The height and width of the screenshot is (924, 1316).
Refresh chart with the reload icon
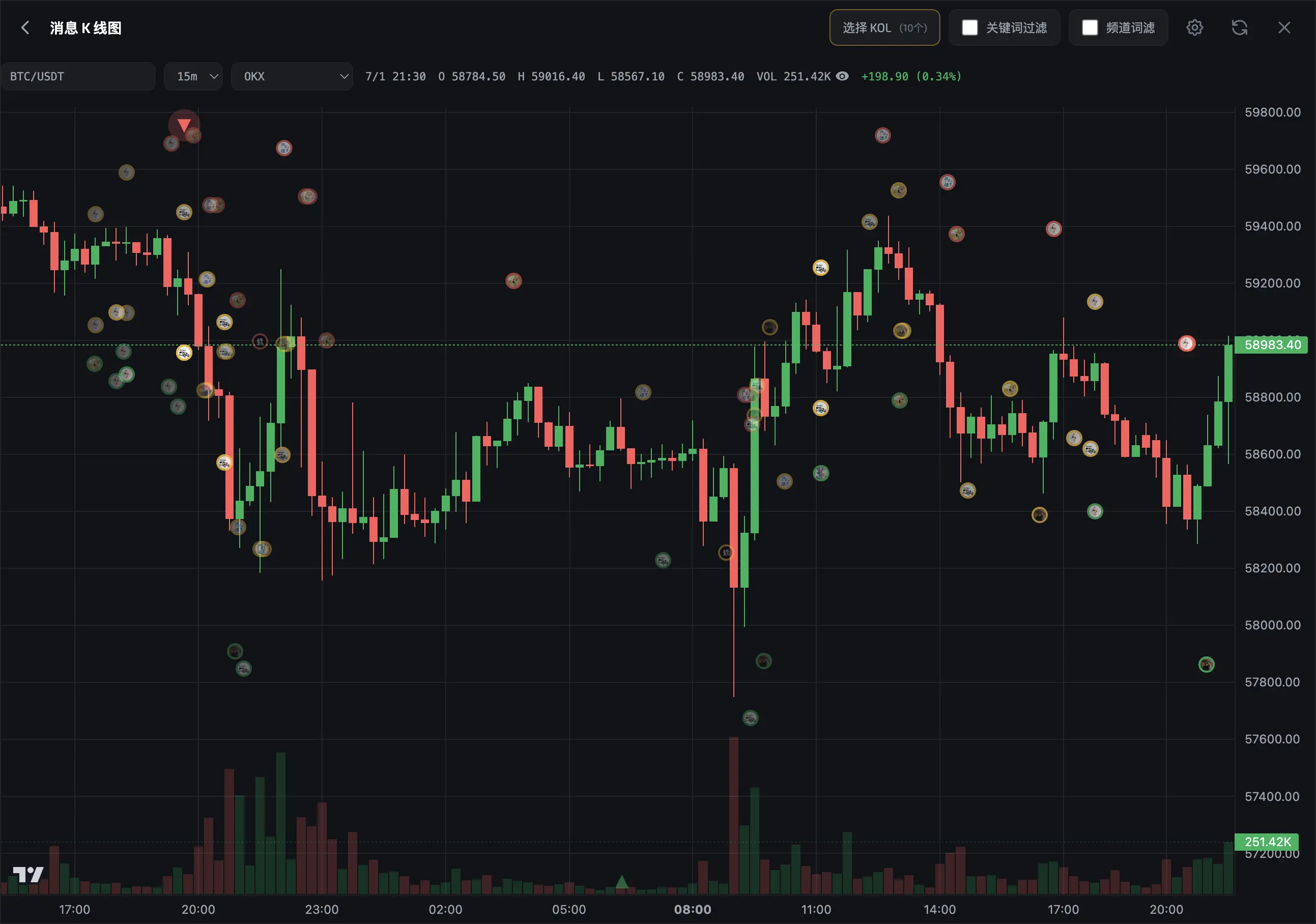click(x=1239, y=27)
